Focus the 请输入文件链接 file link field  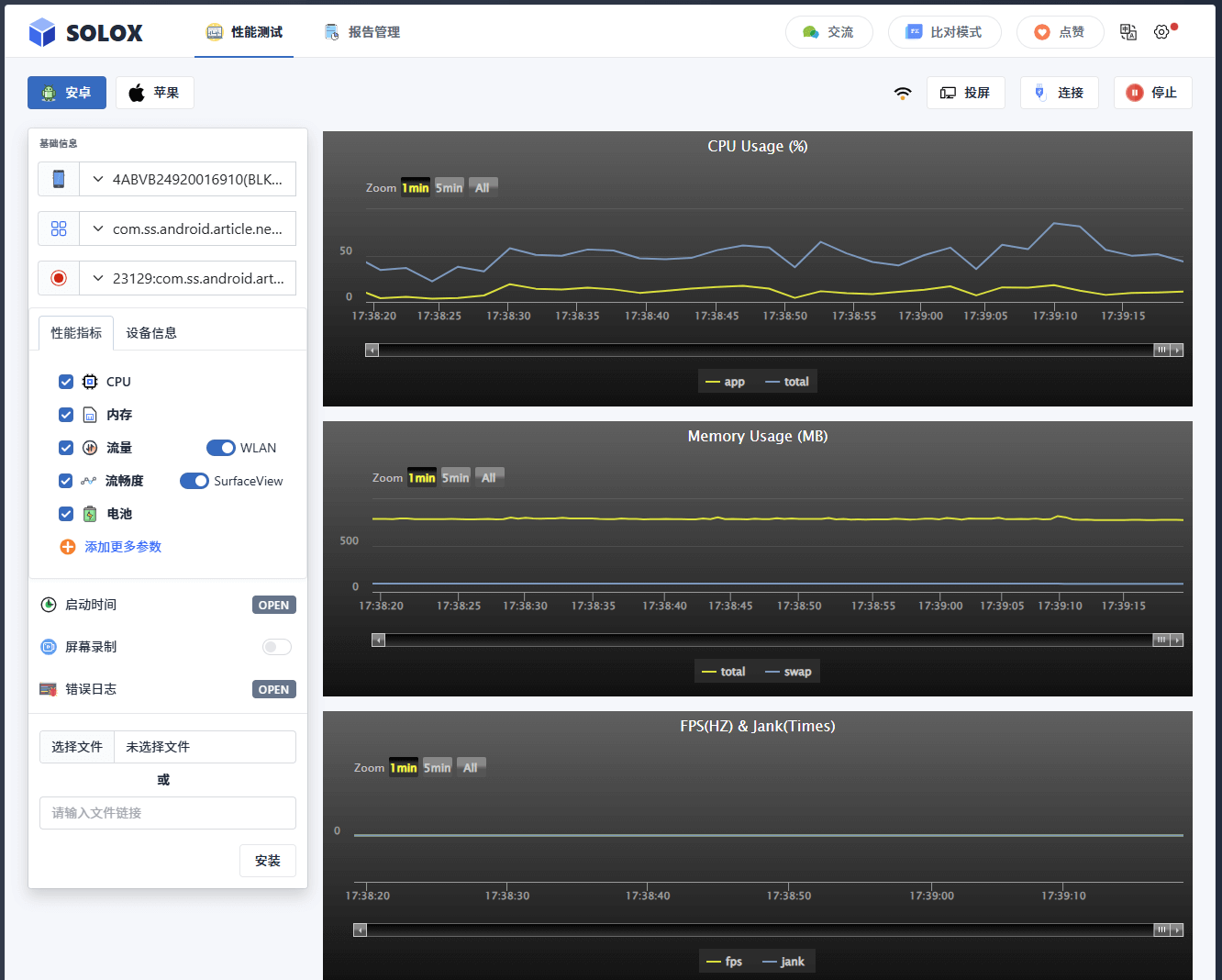pyautogui.click(x=168, y=813)
